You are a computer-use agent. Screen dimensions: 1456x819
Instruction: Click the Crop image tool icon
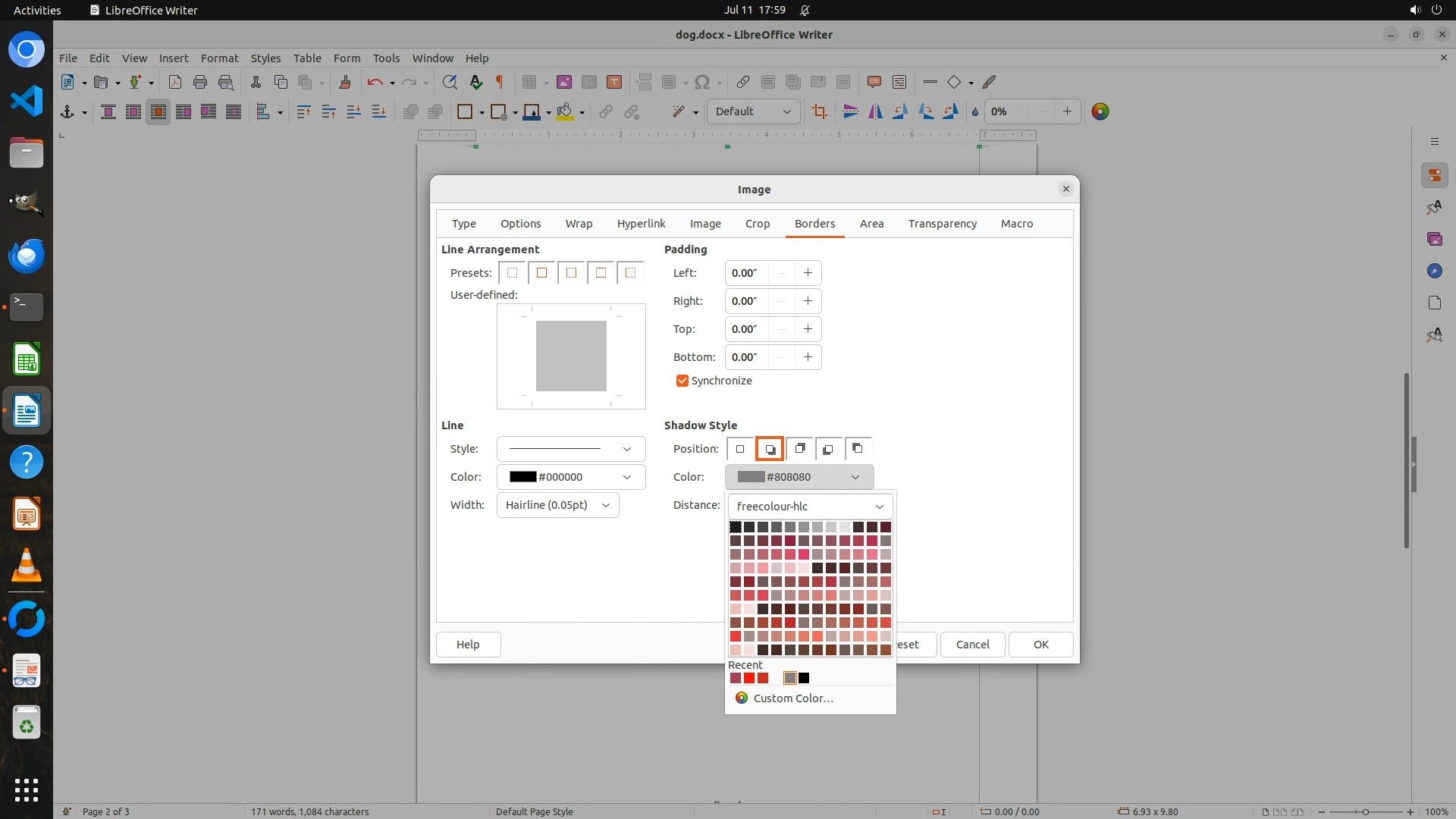click(x=819, y=111)
